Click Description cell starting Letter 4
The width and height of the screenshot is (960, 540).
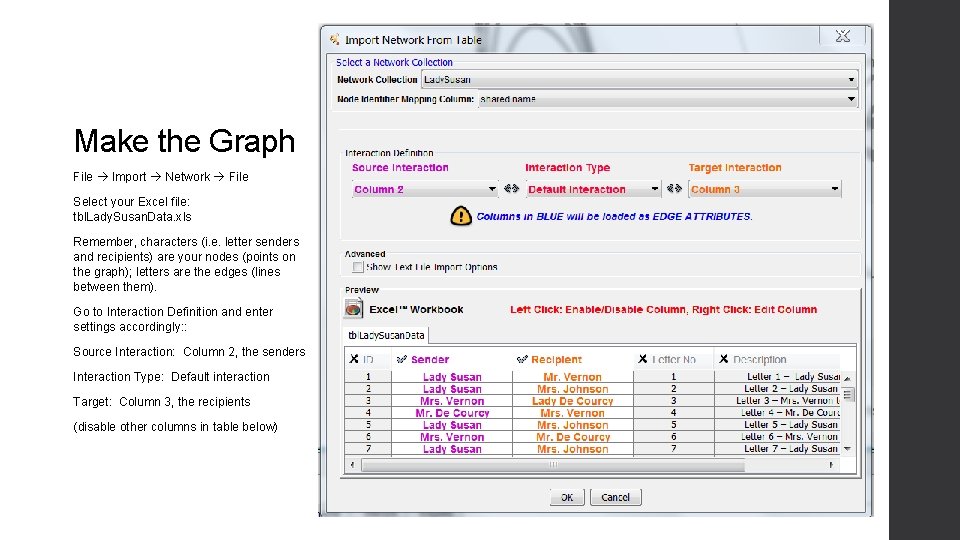778,413
